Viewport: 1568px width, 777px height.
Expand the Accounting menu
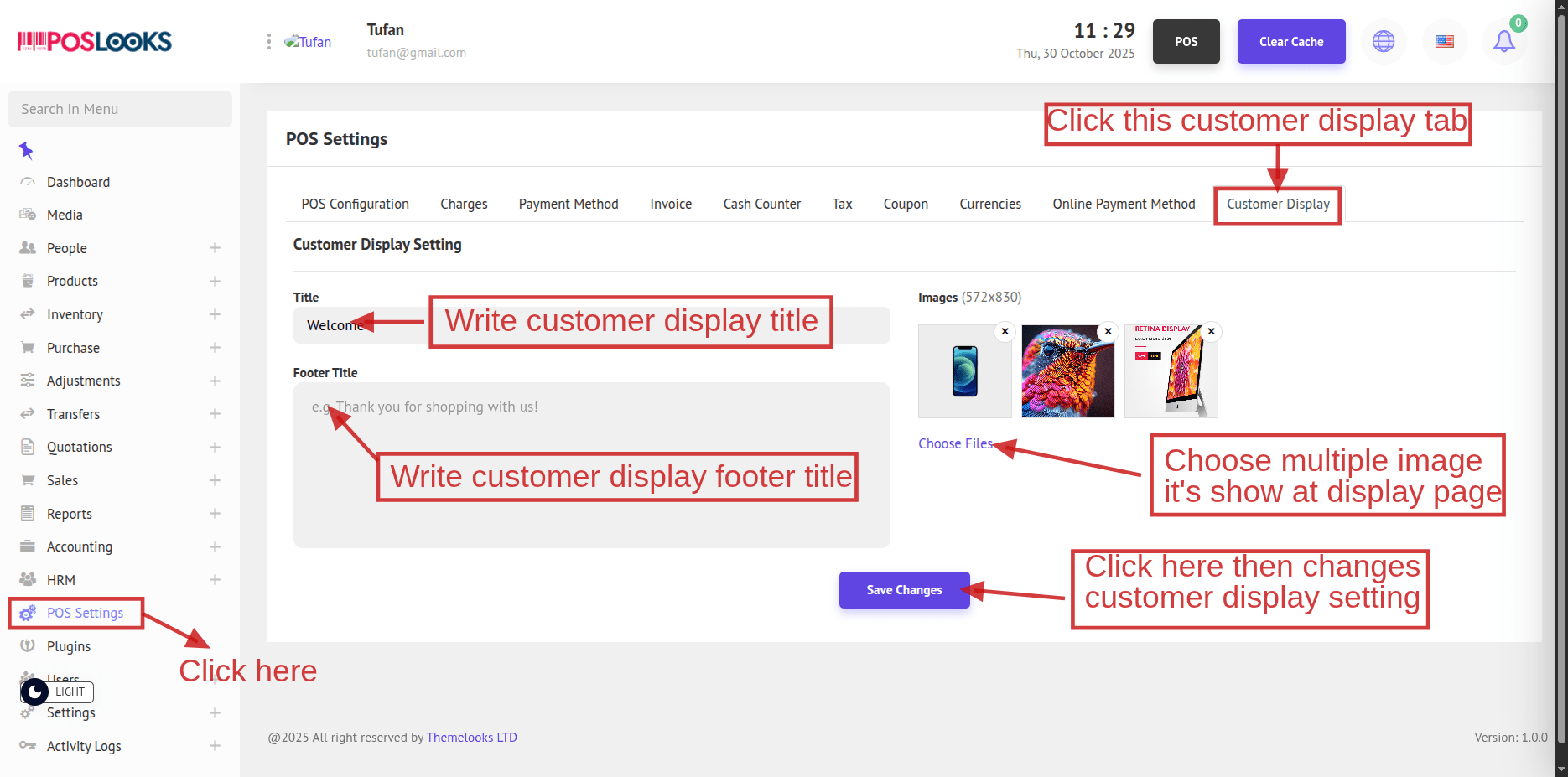(x=215, y=547)
